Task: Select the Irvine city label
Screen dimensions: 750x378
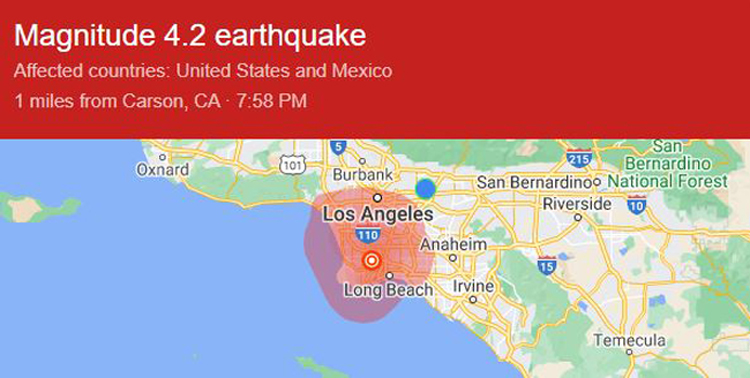Action: click(x=473, y=286)
